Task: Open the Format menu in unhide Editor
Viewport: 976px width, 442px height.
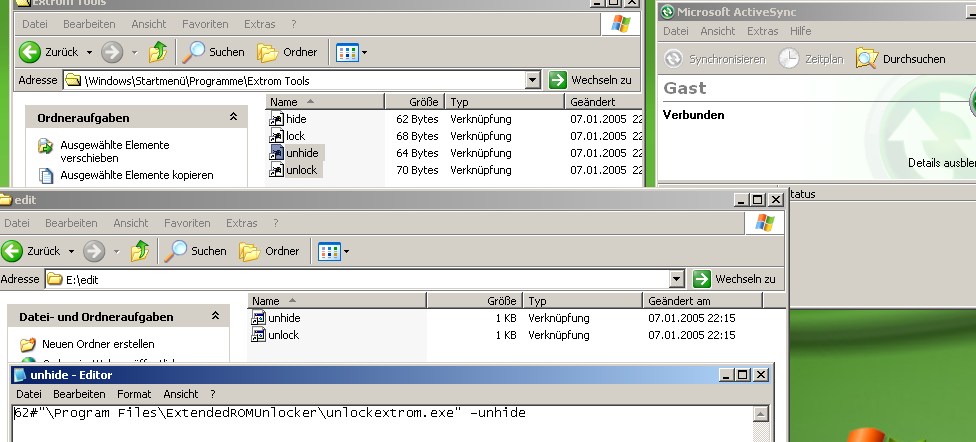Action: click(134, 394)
